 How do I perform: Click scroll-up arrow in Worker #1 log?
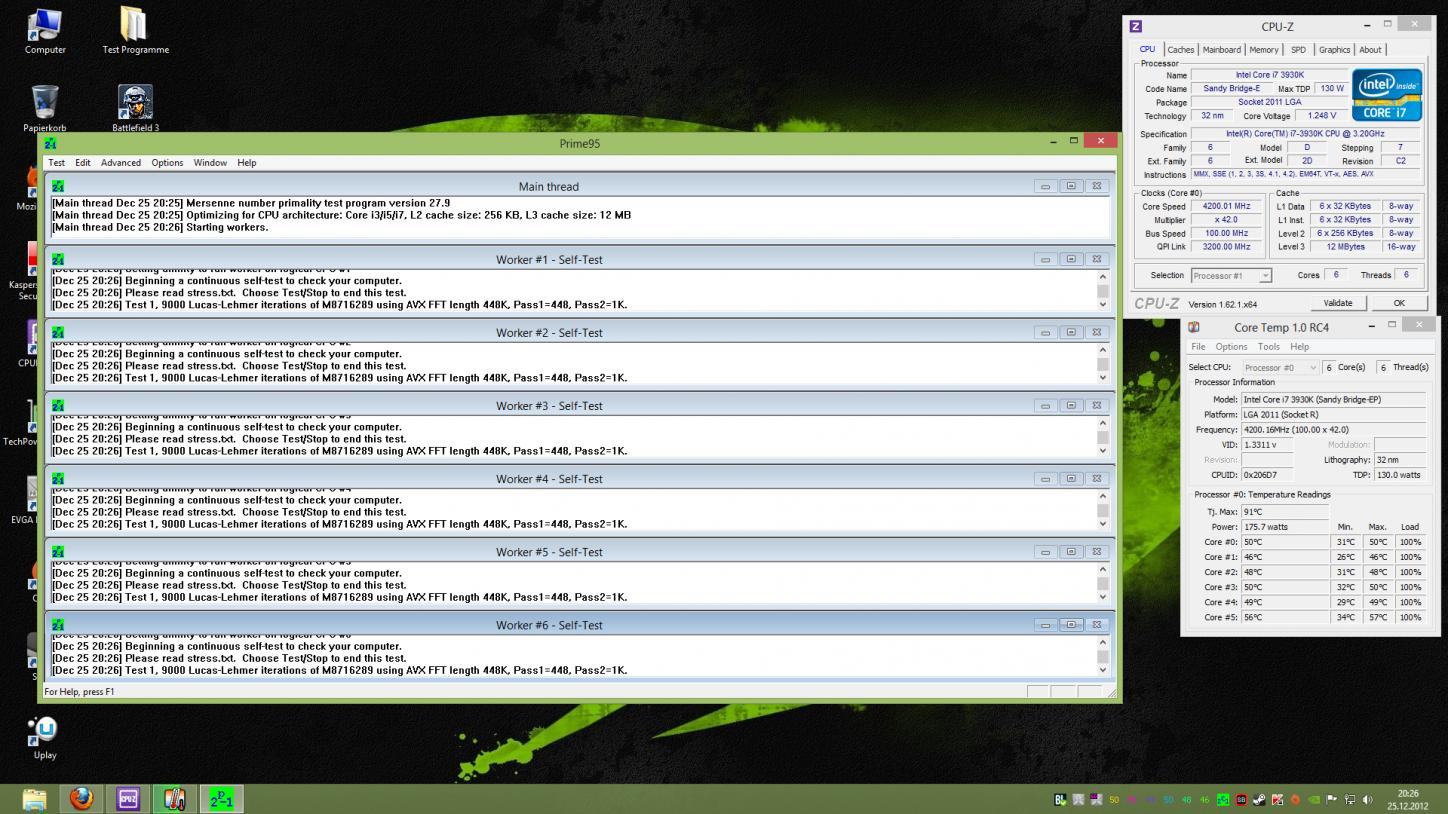(1103, 277)
